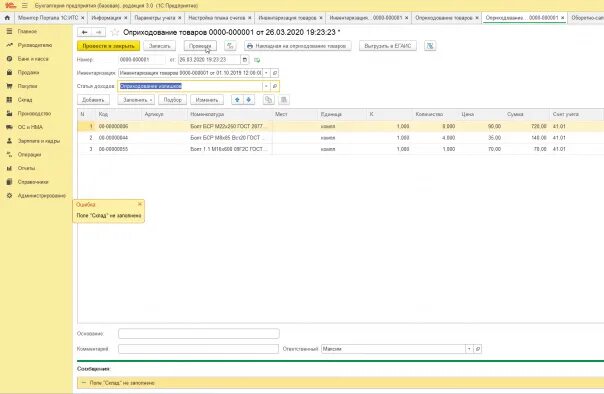Image resolution: width=604 pixels, height=394 pixels.
Task: Open Покупки section in sidebar
Action: coord(27,86)
